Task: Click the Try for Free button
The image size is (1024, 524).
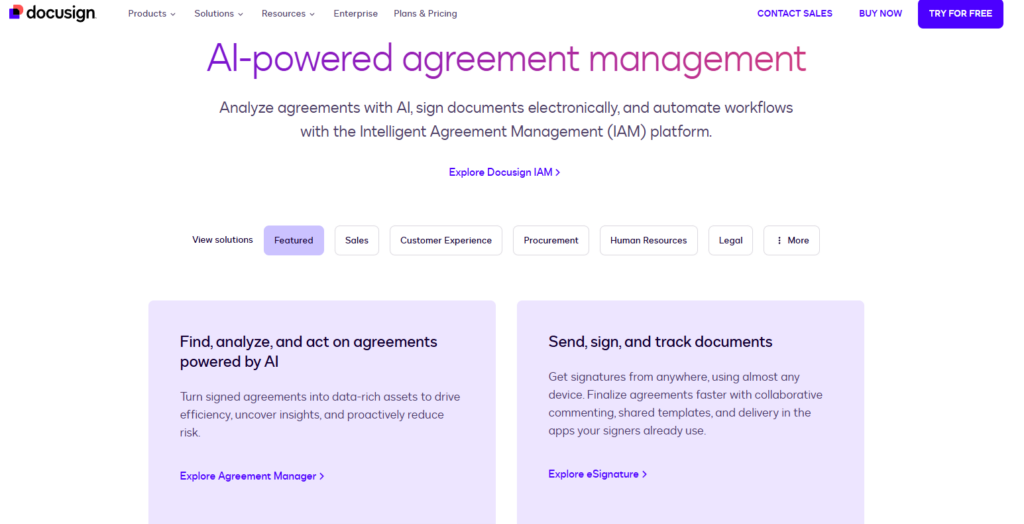Action: pos(960,14)
